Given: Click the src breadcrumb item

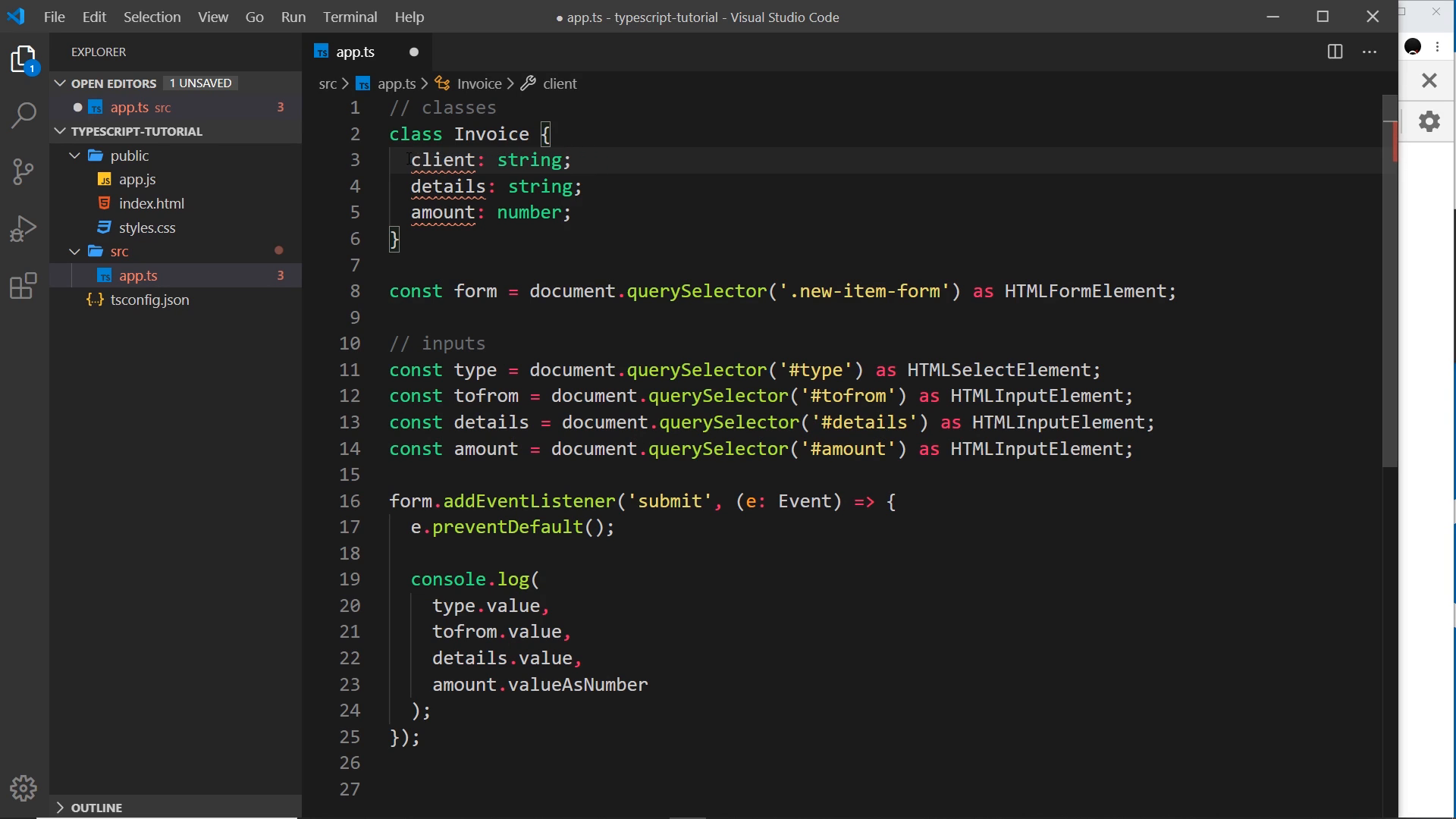Looking at the screenshot, I should [327, 83].
